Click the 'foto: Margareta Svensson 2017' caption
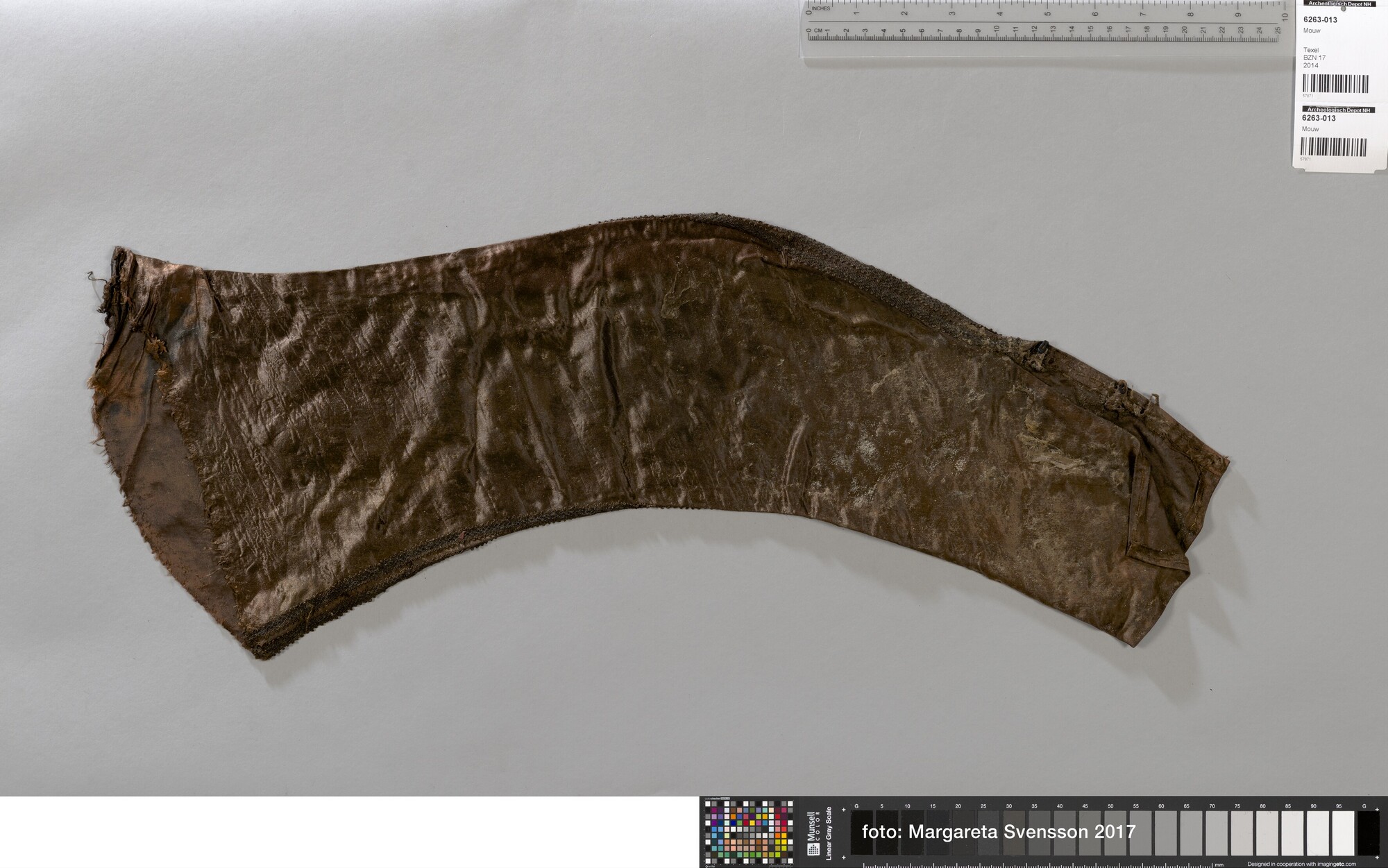Screen dimensions: 1388x868 [x=998, y=832]
